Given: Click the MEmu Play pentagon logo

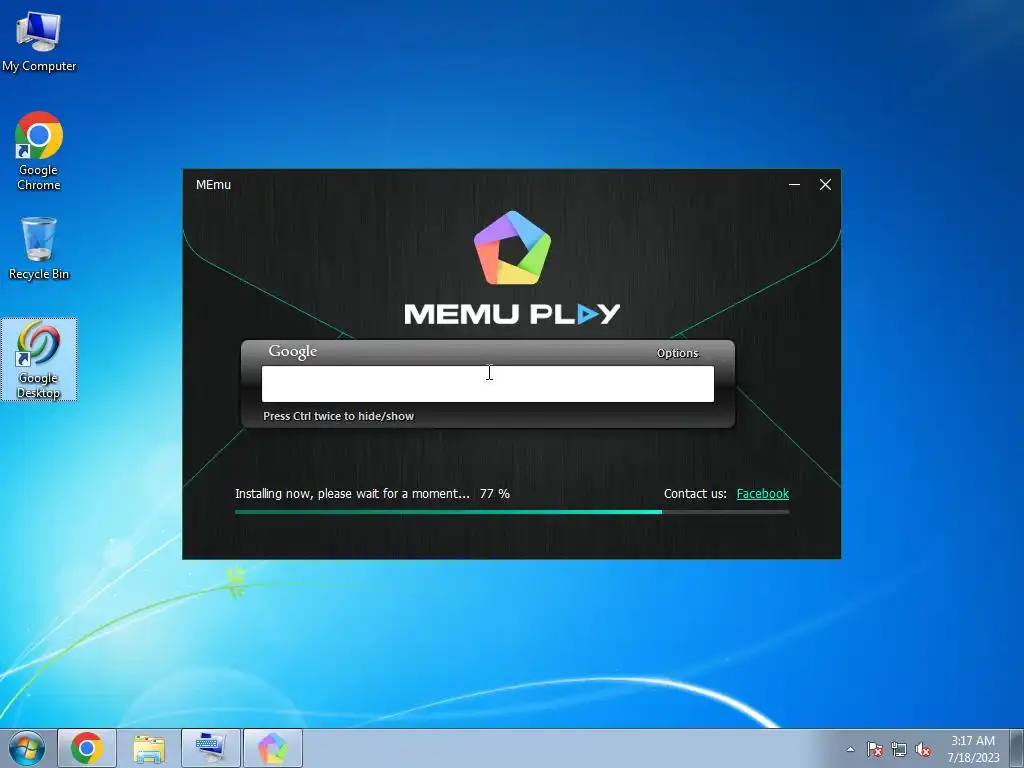Looking at the screenshot, I should pyautogui.click(x=512, y=248).
